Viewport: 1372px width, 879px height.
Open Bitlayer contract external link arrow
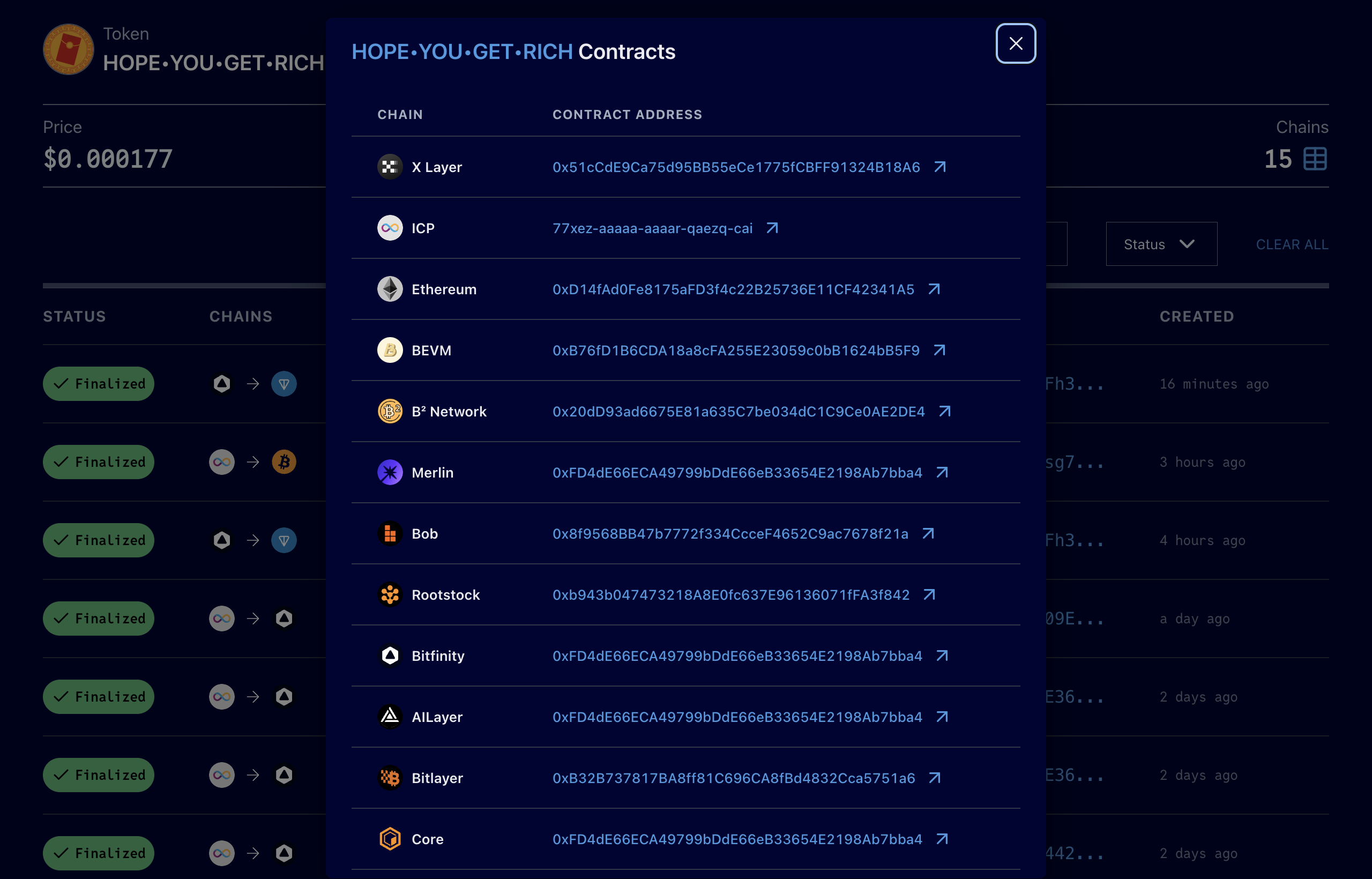click(934, 777)
